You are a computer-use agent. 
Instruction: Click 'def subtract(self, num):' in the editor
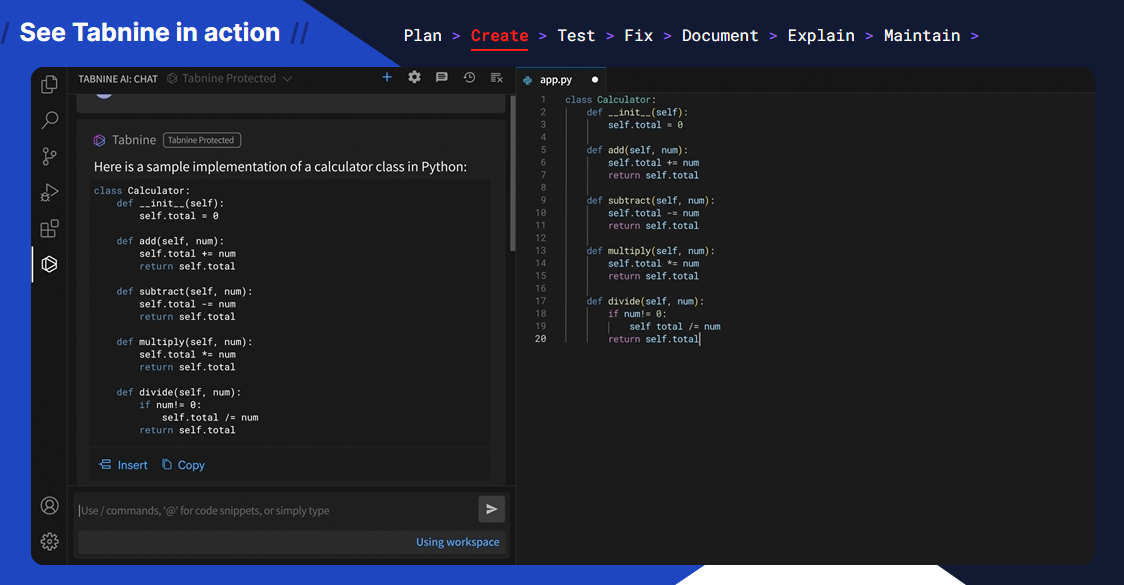(650, 201)
